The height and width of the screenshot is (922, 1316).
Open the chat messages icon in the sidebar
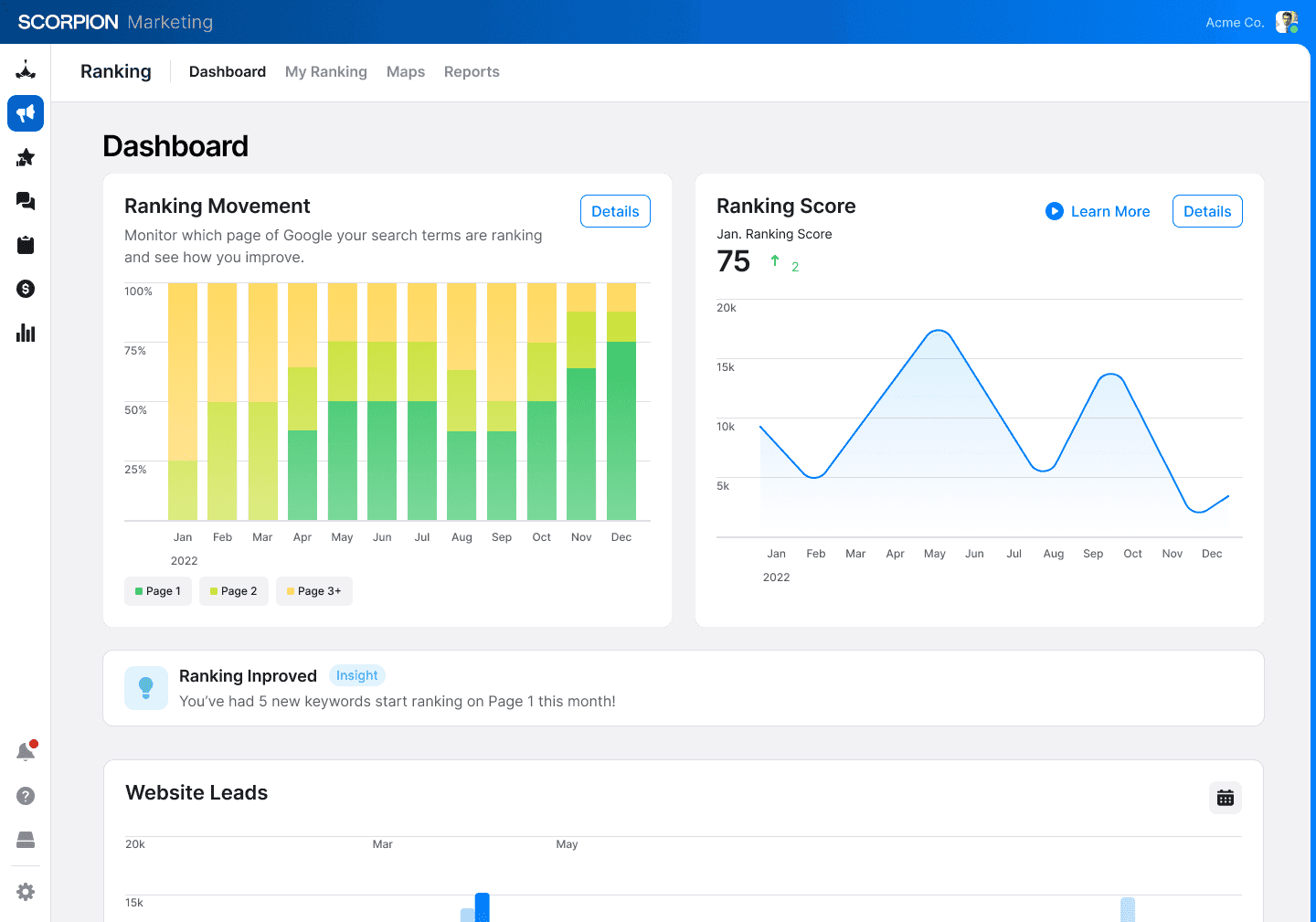(25, 201)
